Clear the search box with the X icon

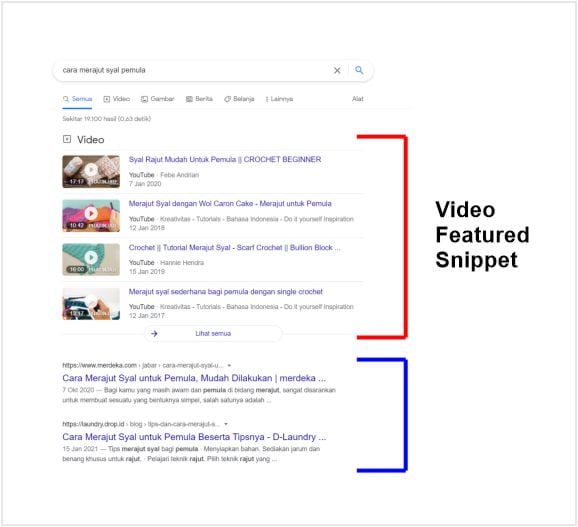(337, 70)
